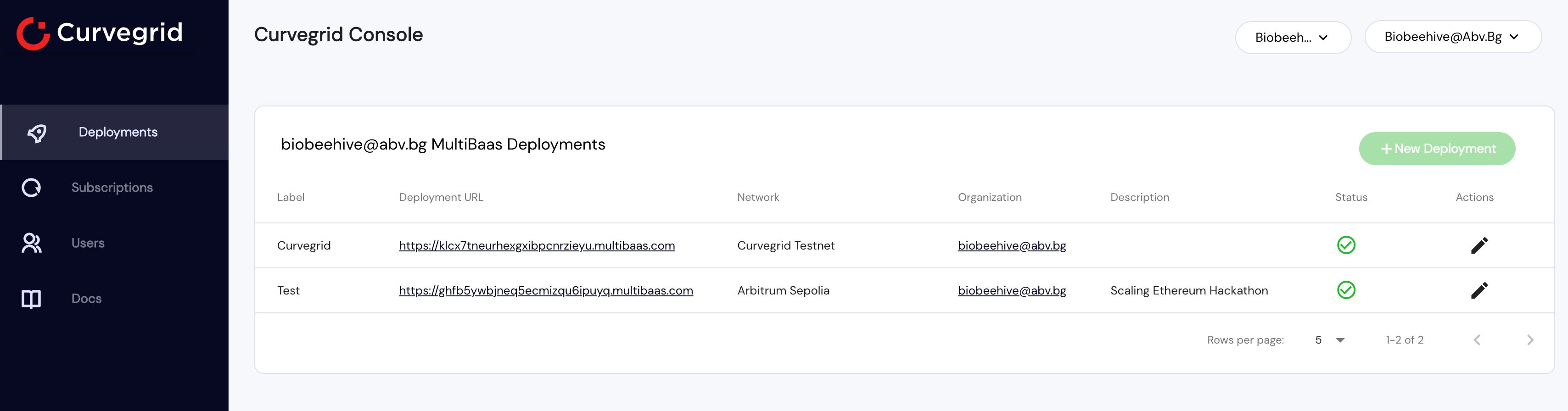Click the Arbitrum Sepolia network cell
This screenshot has height=411, width=1568.
pyautogui.click(x=783, y=291)
